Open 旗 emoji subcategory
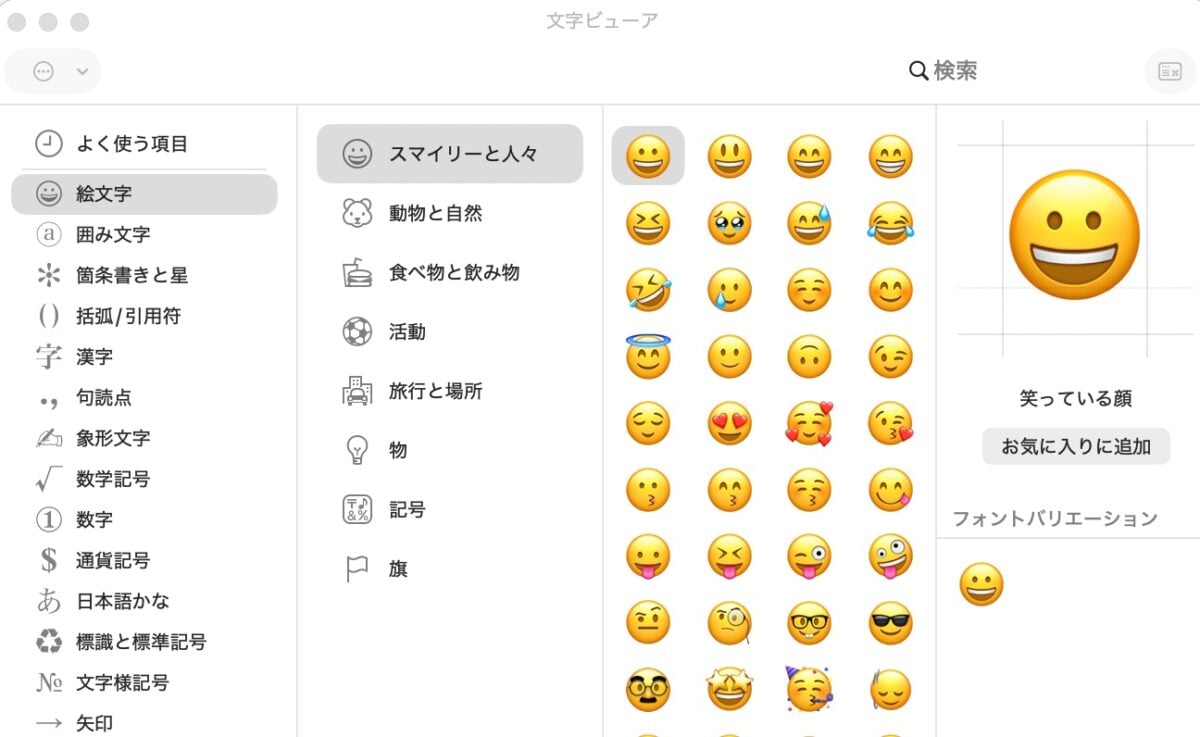Image resolution: width=1200 pixels, height=737 pixels. coord(450,569)
